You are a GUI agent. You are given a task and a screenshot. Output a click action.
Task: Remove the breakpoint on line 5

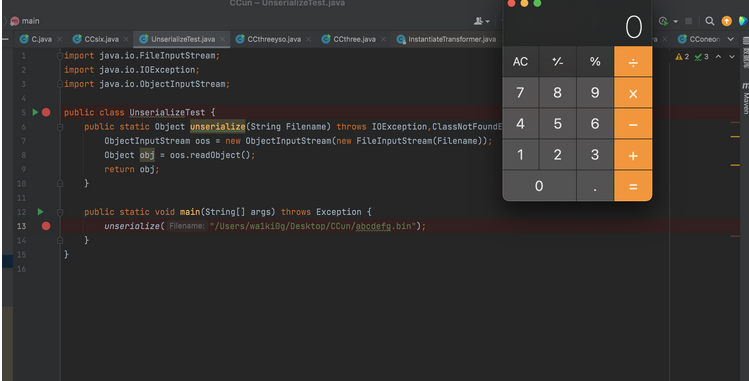(46, 112)
